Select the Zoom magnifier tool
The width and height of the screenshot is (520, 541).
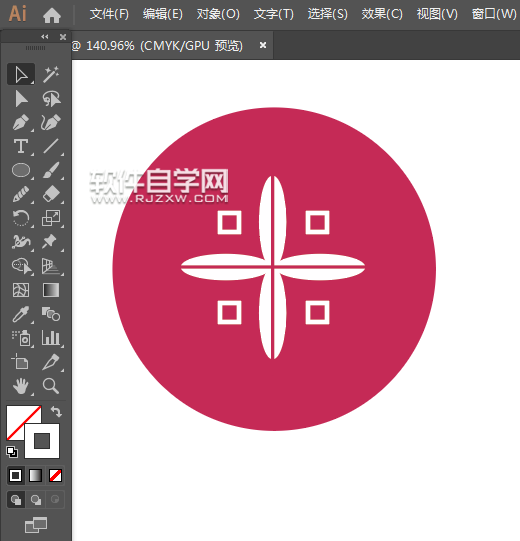click(x=51, y=386)
